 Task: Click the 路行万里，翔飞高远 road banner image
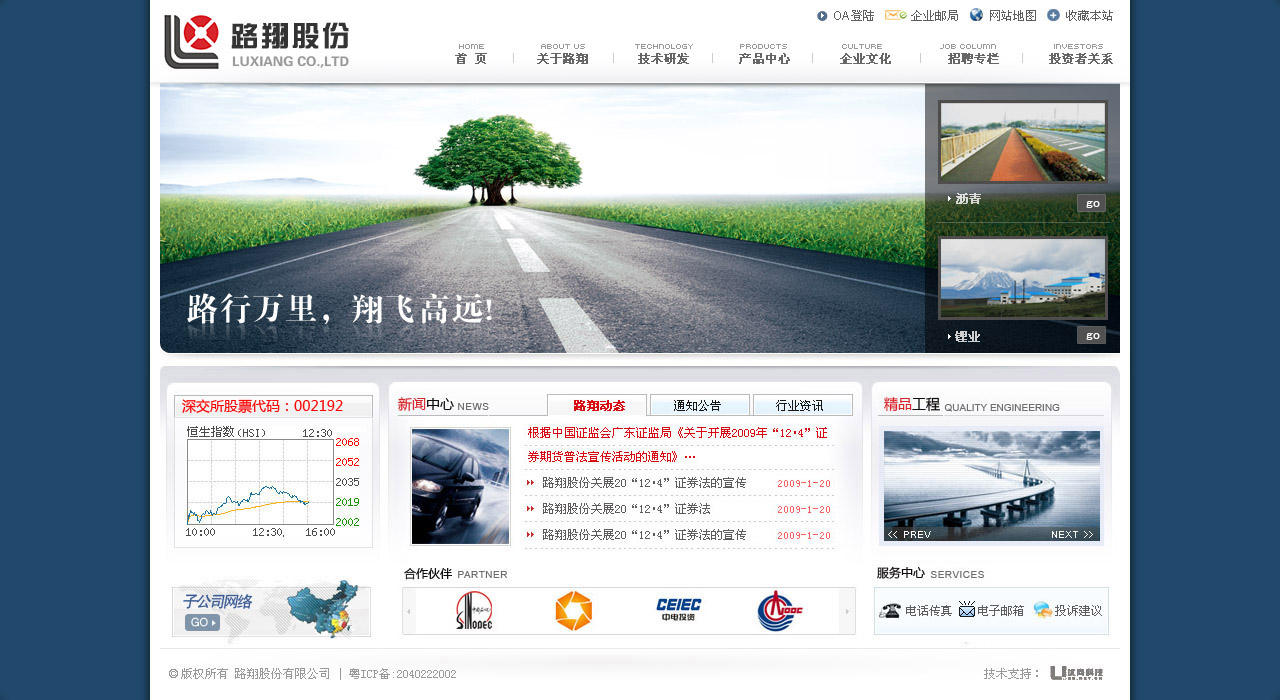pos(542,219)
